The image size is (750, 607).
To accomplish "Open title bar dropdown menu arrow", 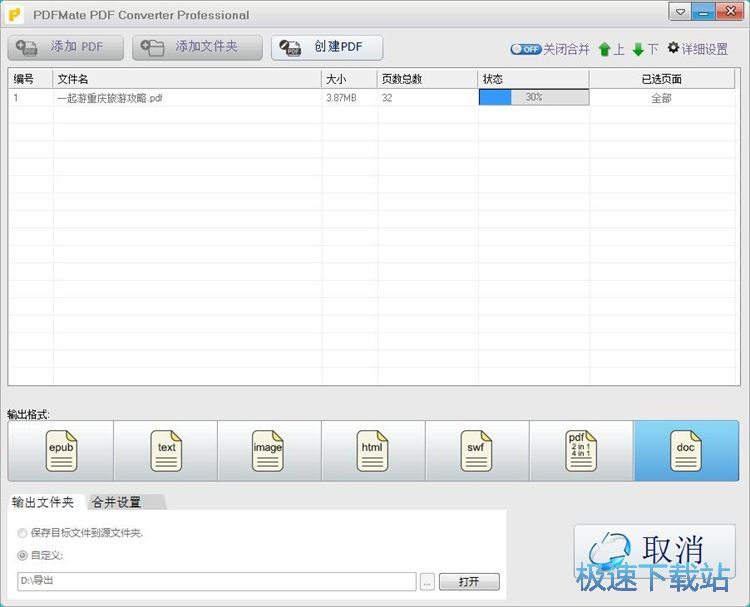I will click(x=680, y=12).
